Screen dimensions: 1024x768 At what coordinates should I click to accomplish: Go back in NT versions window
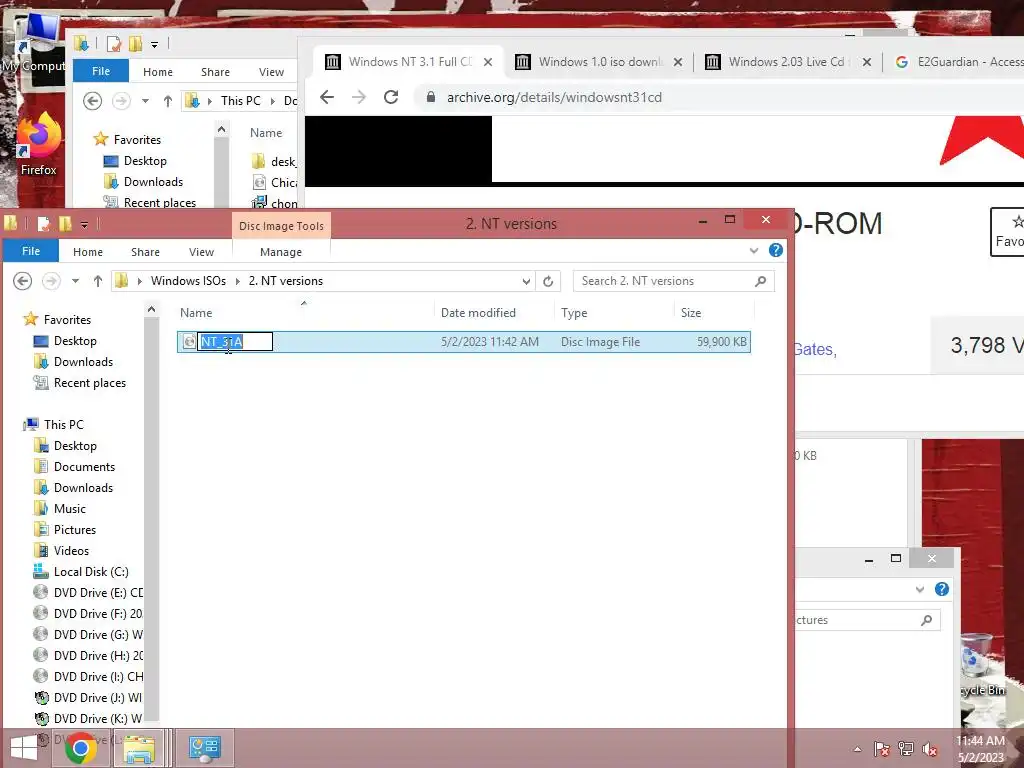click(23, 281)
